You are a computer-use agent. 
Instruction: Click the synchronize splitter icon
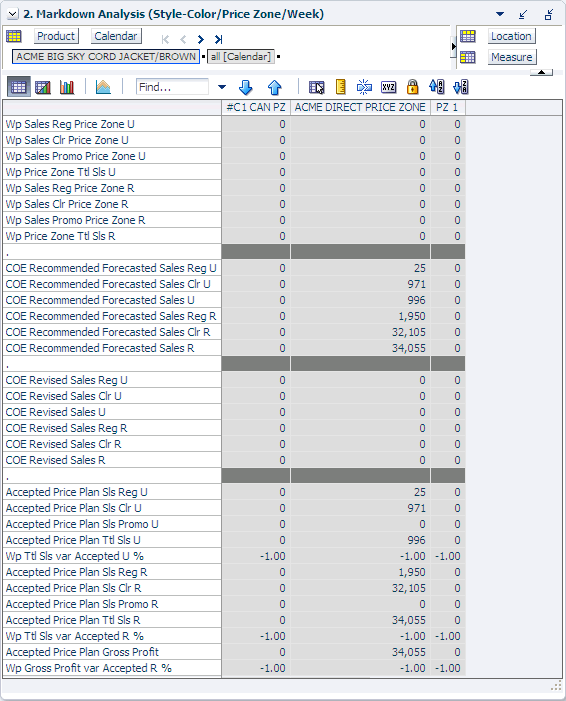click(364, 87)
